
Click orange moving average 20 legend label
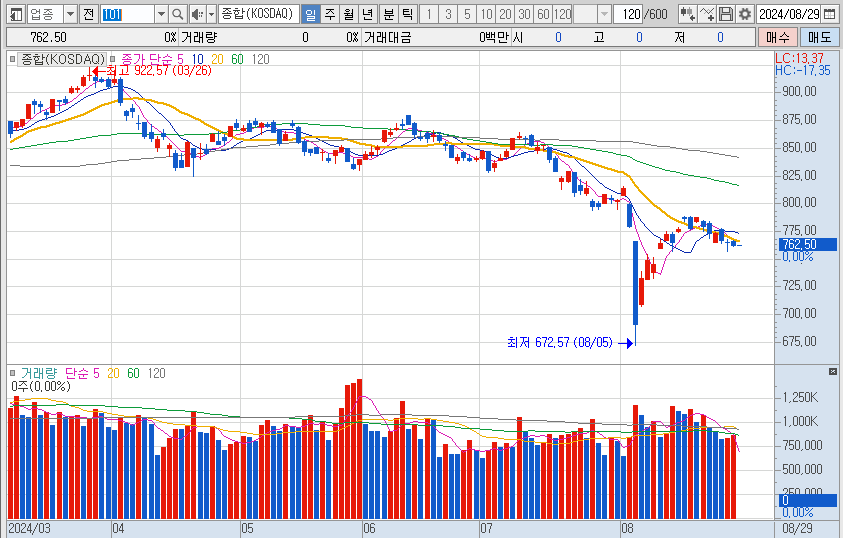click(217, 59)
